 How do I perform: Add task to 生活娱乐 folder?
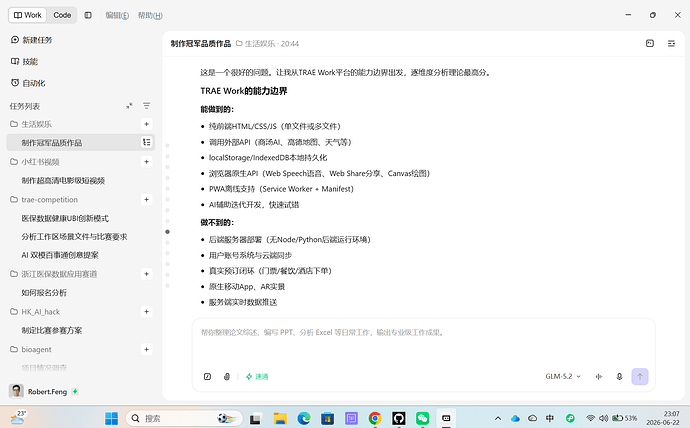click(x=147, y=124)
